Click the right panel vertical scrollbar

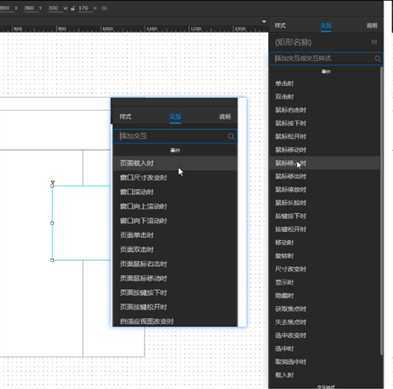[381, 210]
